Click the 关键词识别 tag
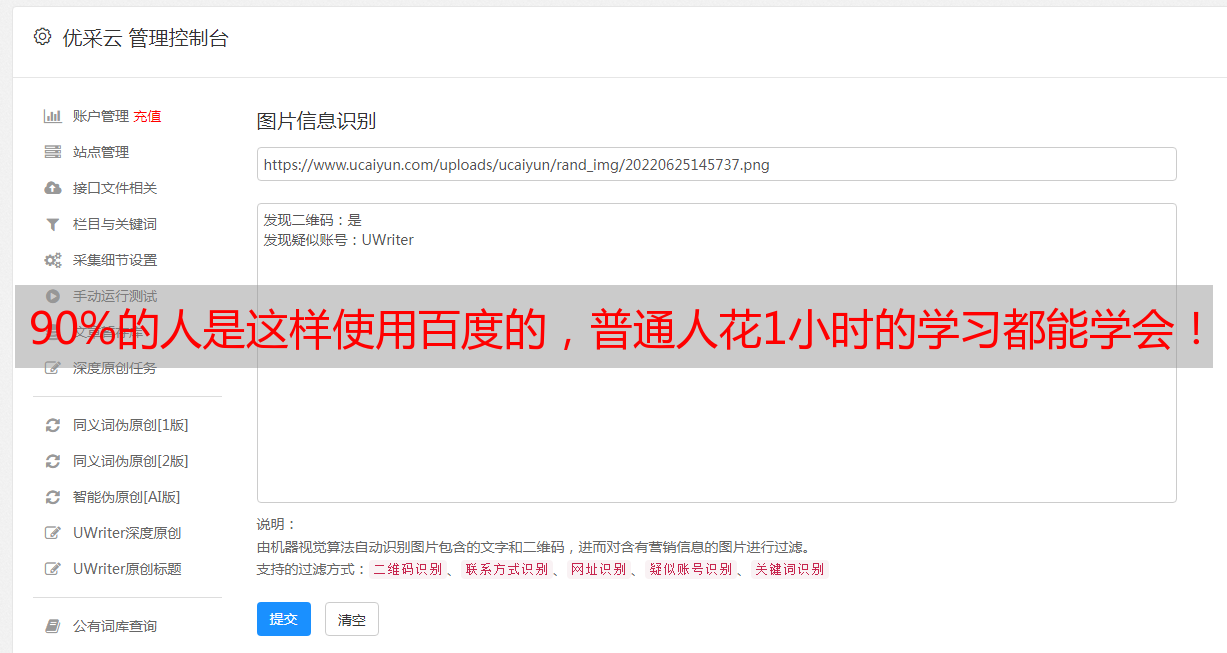This screenshot has width=1227, height=653. [x=789, y=569]
